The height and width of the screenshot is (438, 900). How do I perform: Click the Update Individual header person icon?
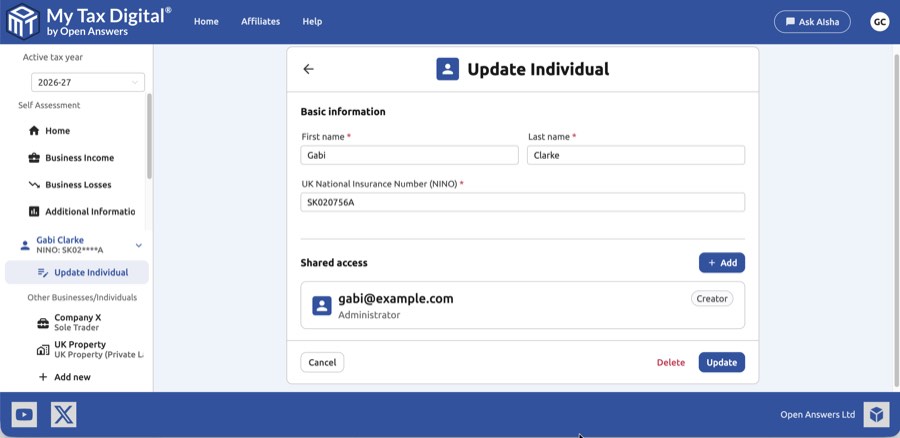[447, 69]
